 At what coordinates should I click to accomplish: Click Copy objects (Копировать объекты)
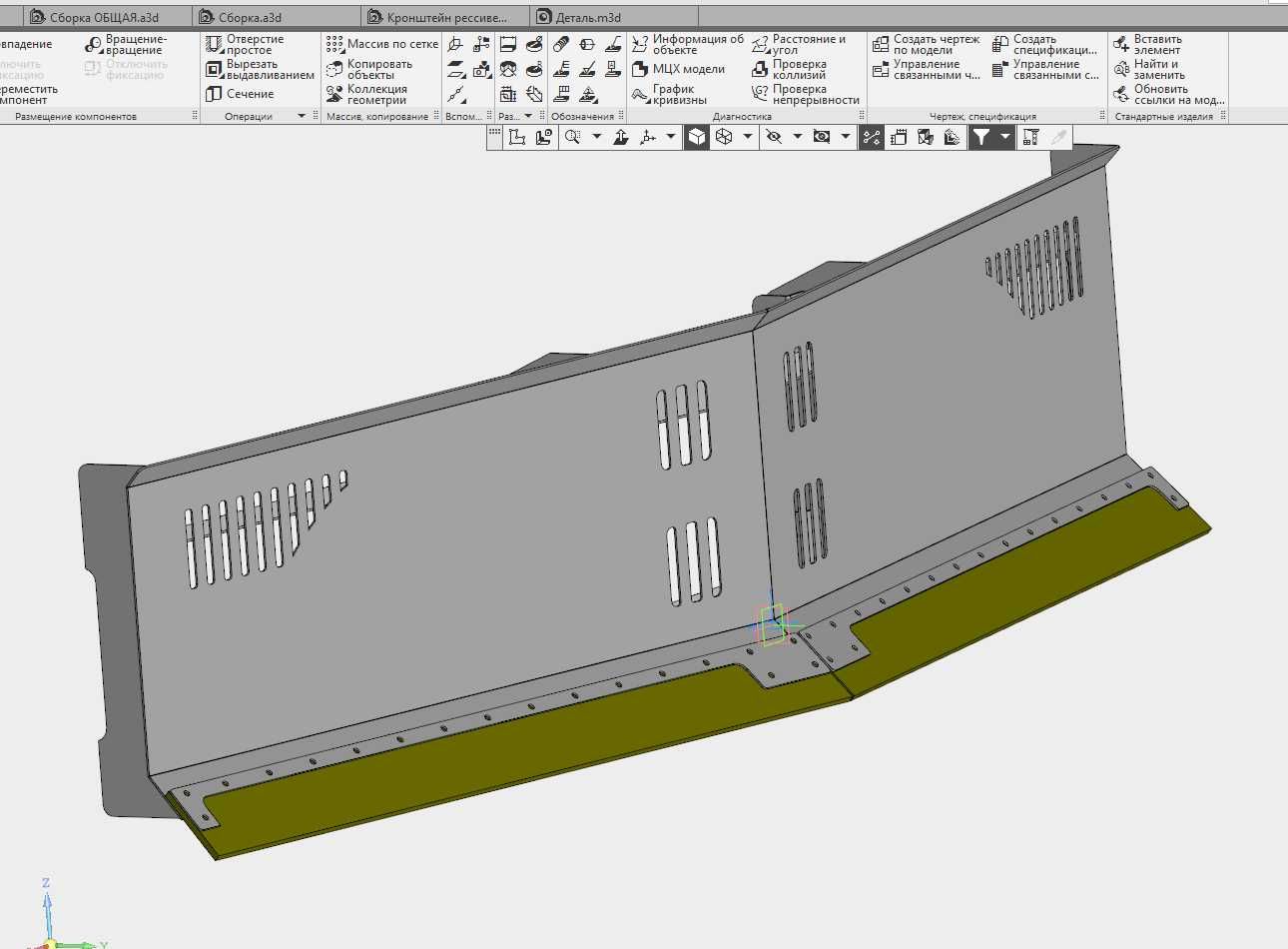(x=368, y=69)
